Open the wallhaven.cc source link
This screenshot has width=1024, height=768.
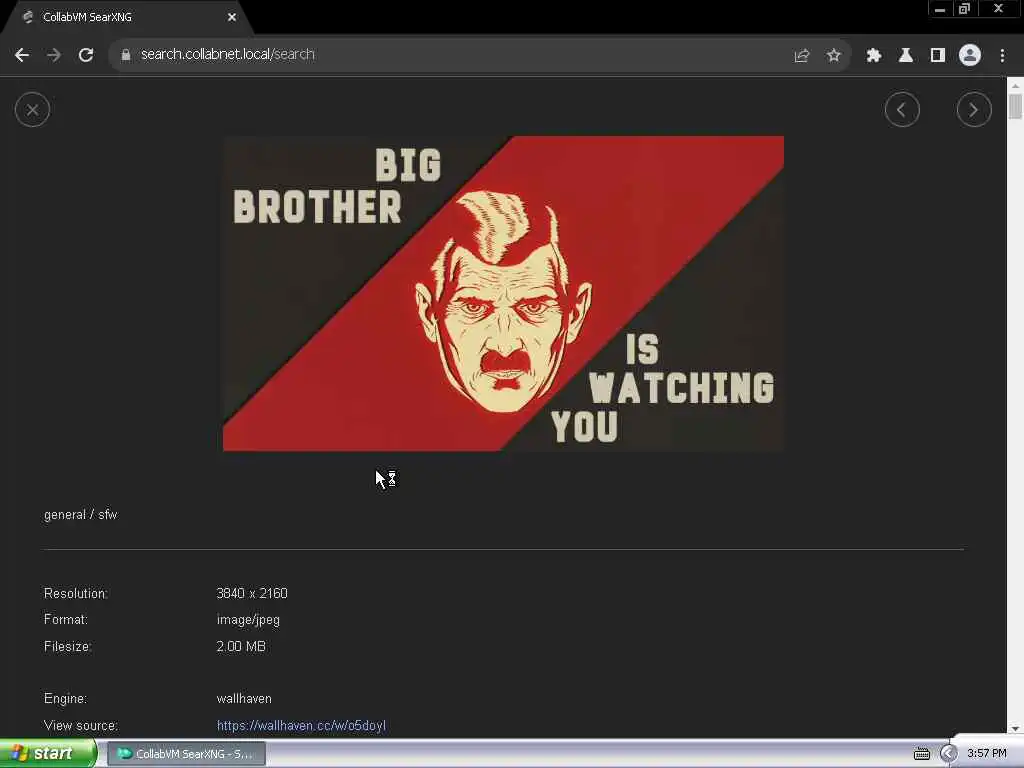301,726
